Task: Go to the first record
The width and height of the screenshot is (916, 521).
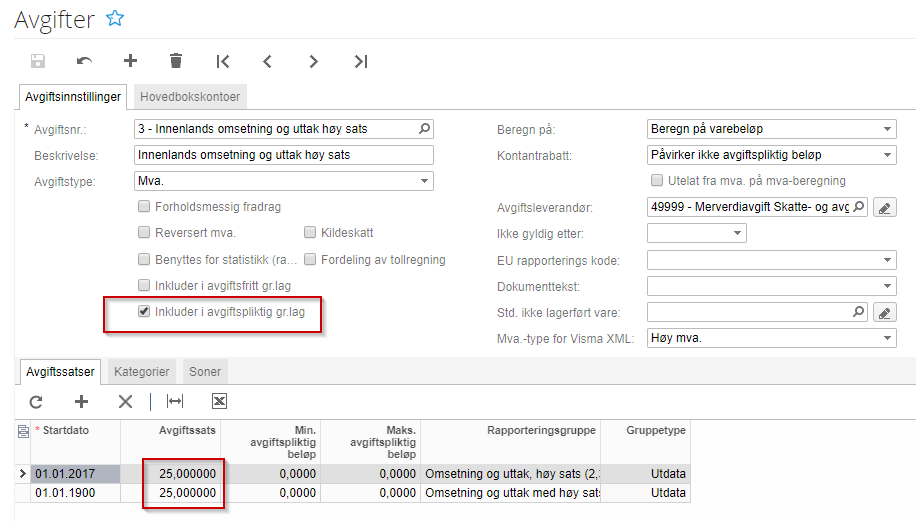Action: 222,61
